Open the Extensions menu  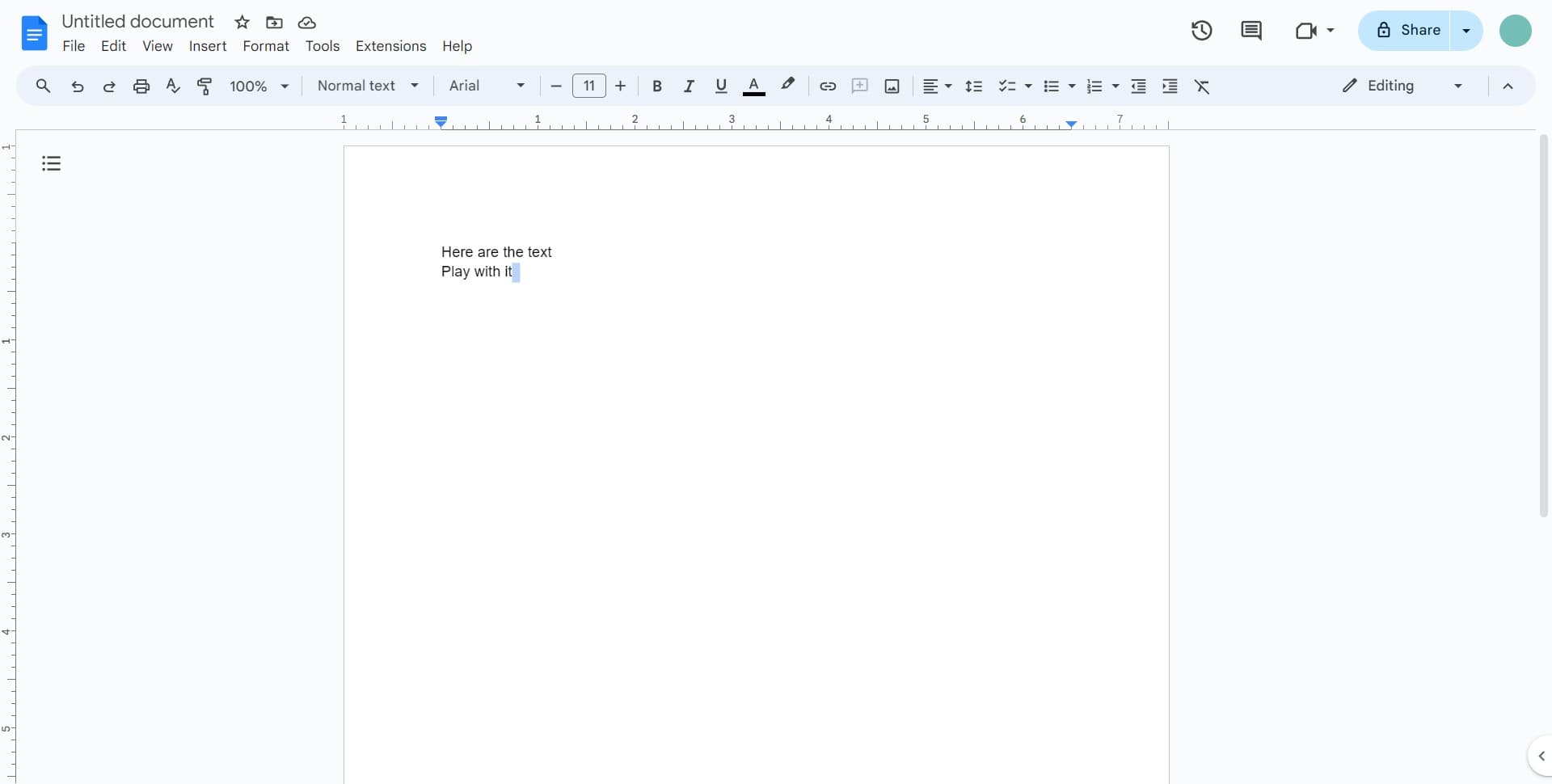coord(391,46)
